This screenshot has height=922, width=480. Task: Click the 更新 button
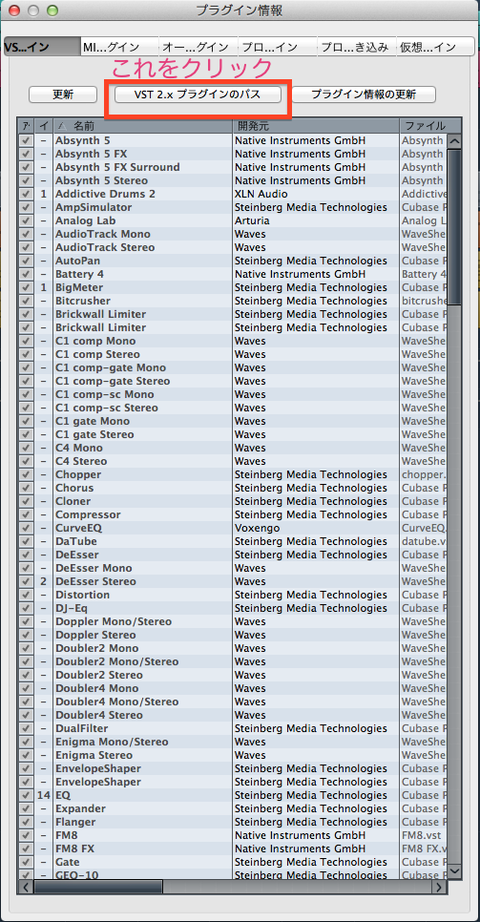(x=63, y=94)
